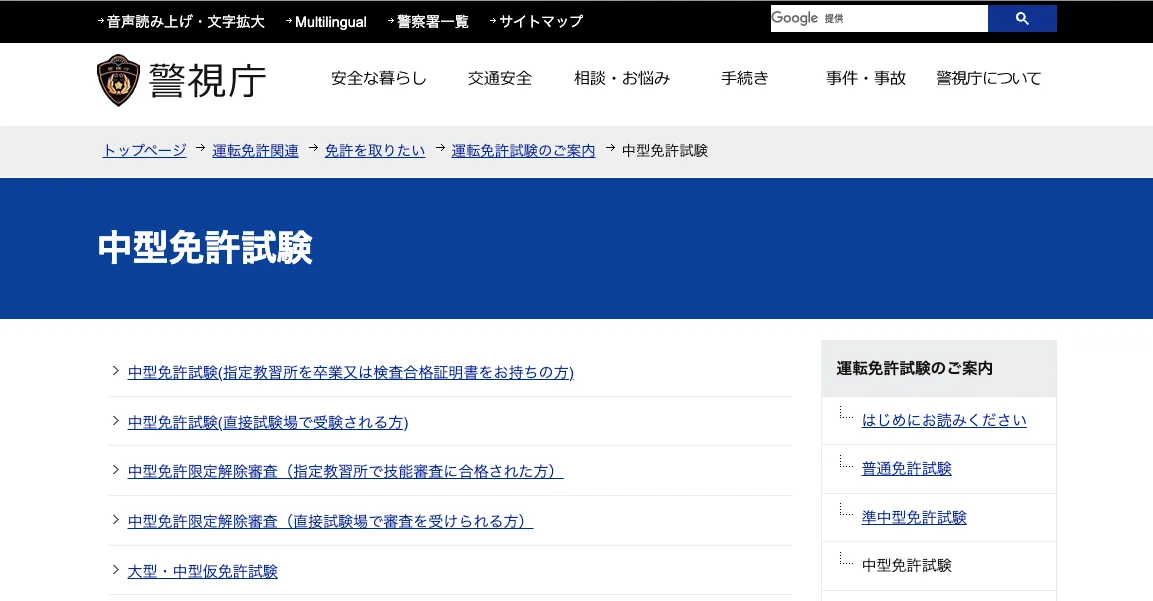Open the 運転免許関連 breadcrumb link
This screenshot has height=601, width=1153.
tap(255, 150)
